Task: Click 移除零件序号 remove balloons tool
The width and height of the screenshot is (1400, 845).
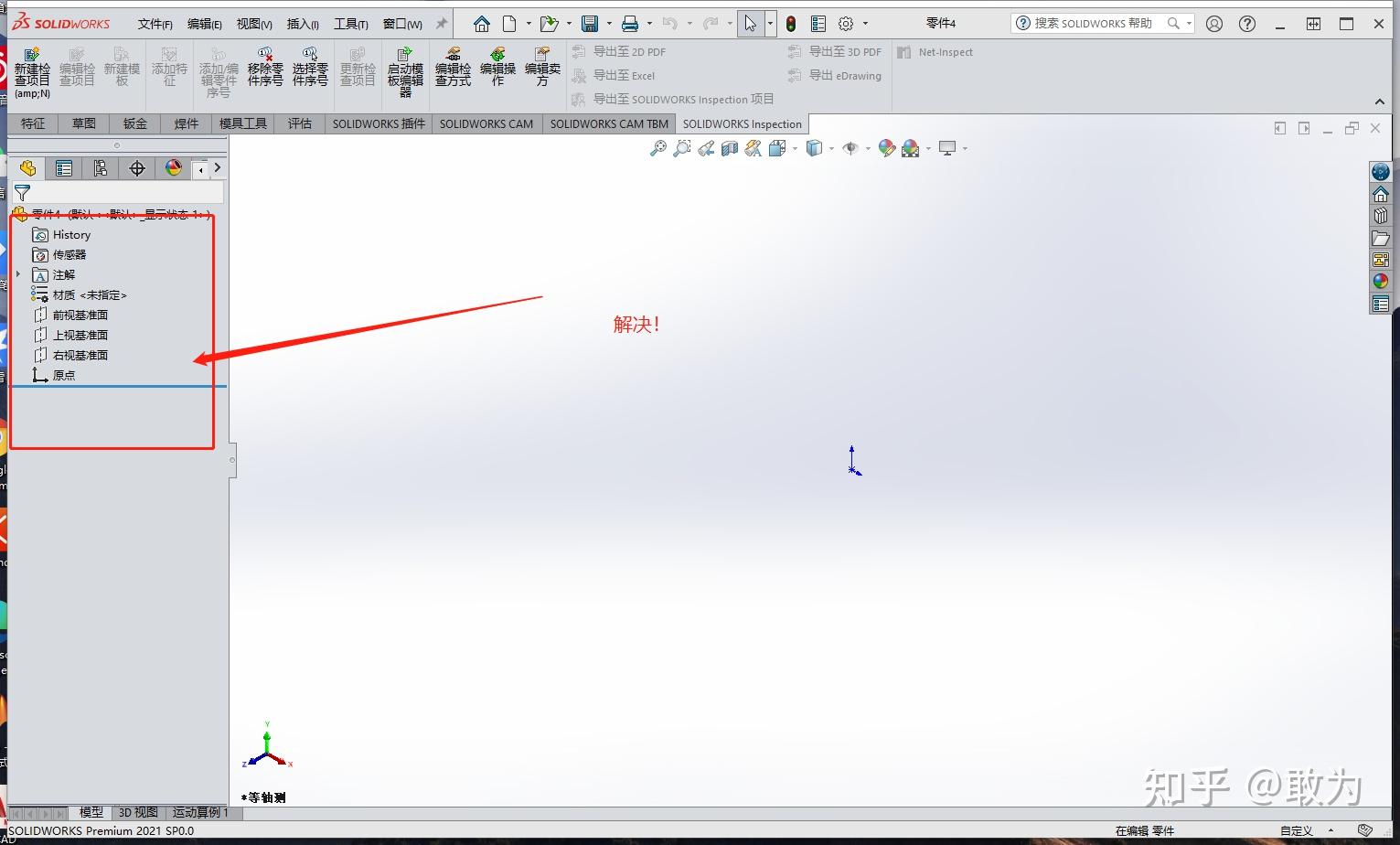Action: tap(265, 68)
